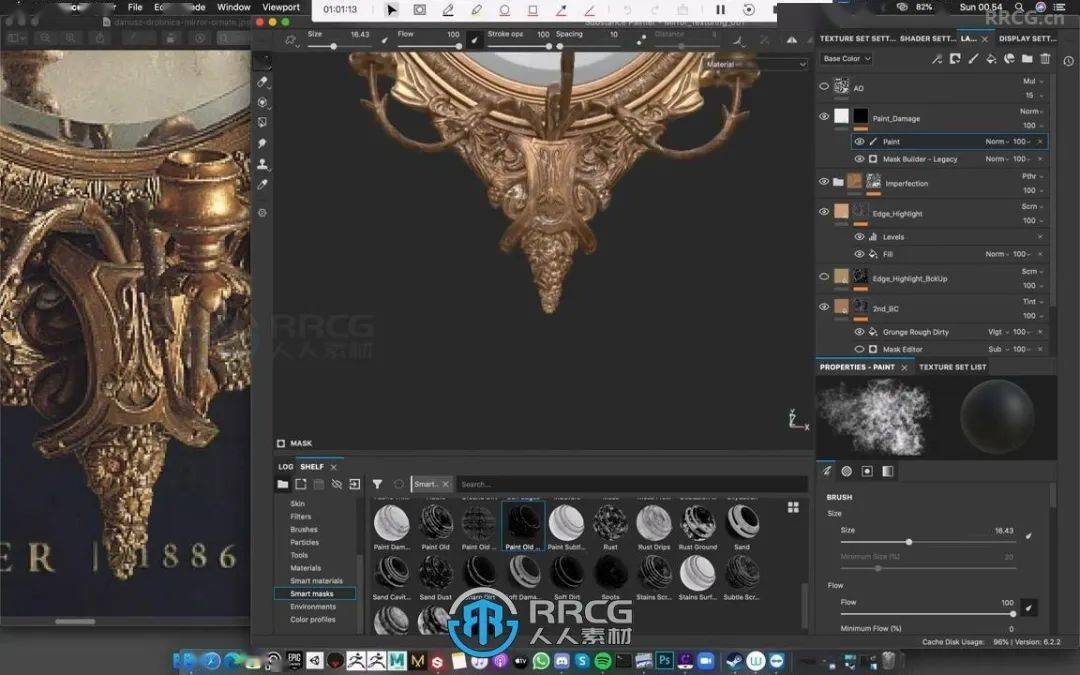Hide the Paint_Damage layer

[x=824, y=116]
